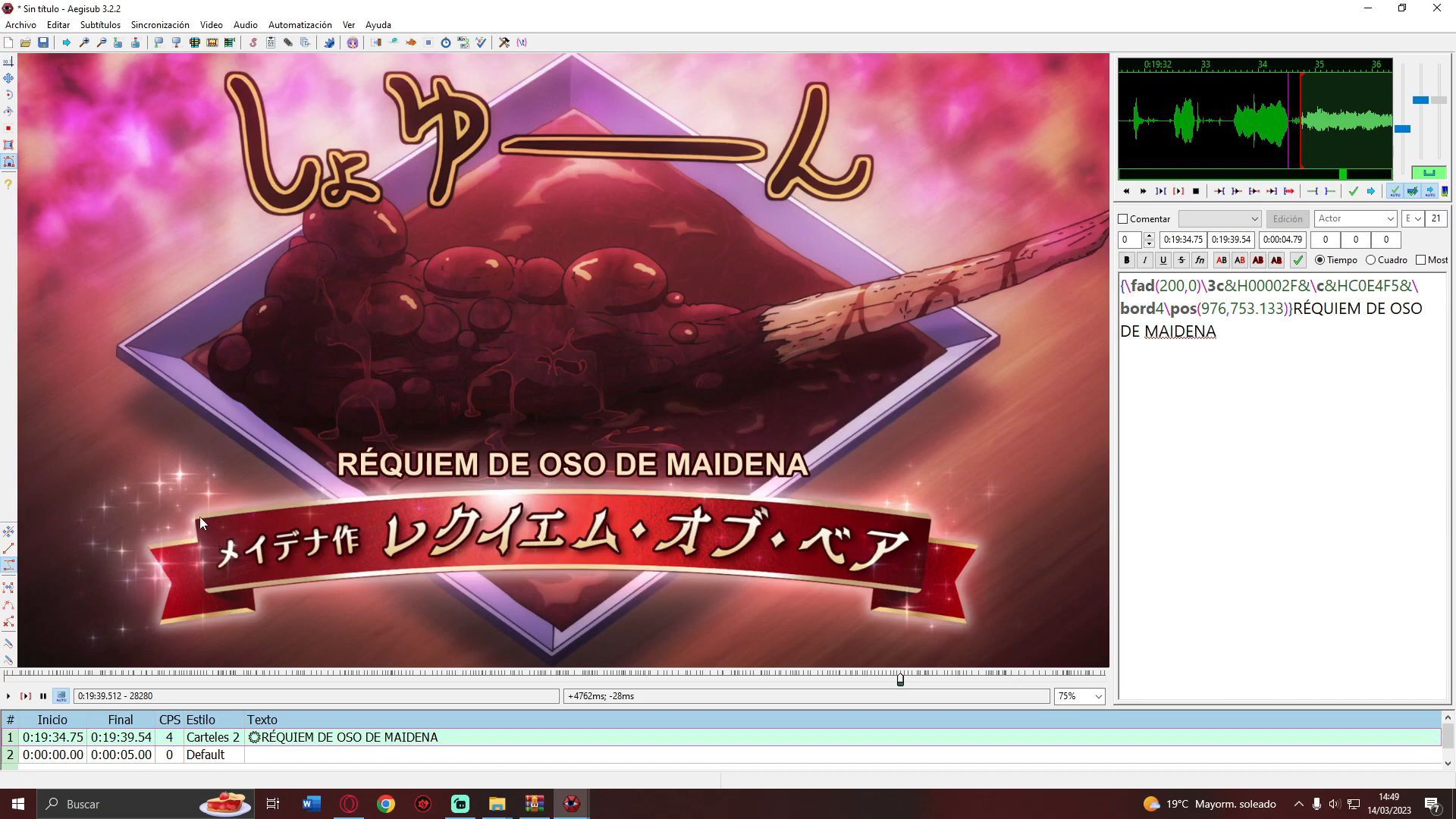Viewport: 1456px width, 819px height.
Task: Commit line with green checkmark in edit box
Action: pos(1298,260)
